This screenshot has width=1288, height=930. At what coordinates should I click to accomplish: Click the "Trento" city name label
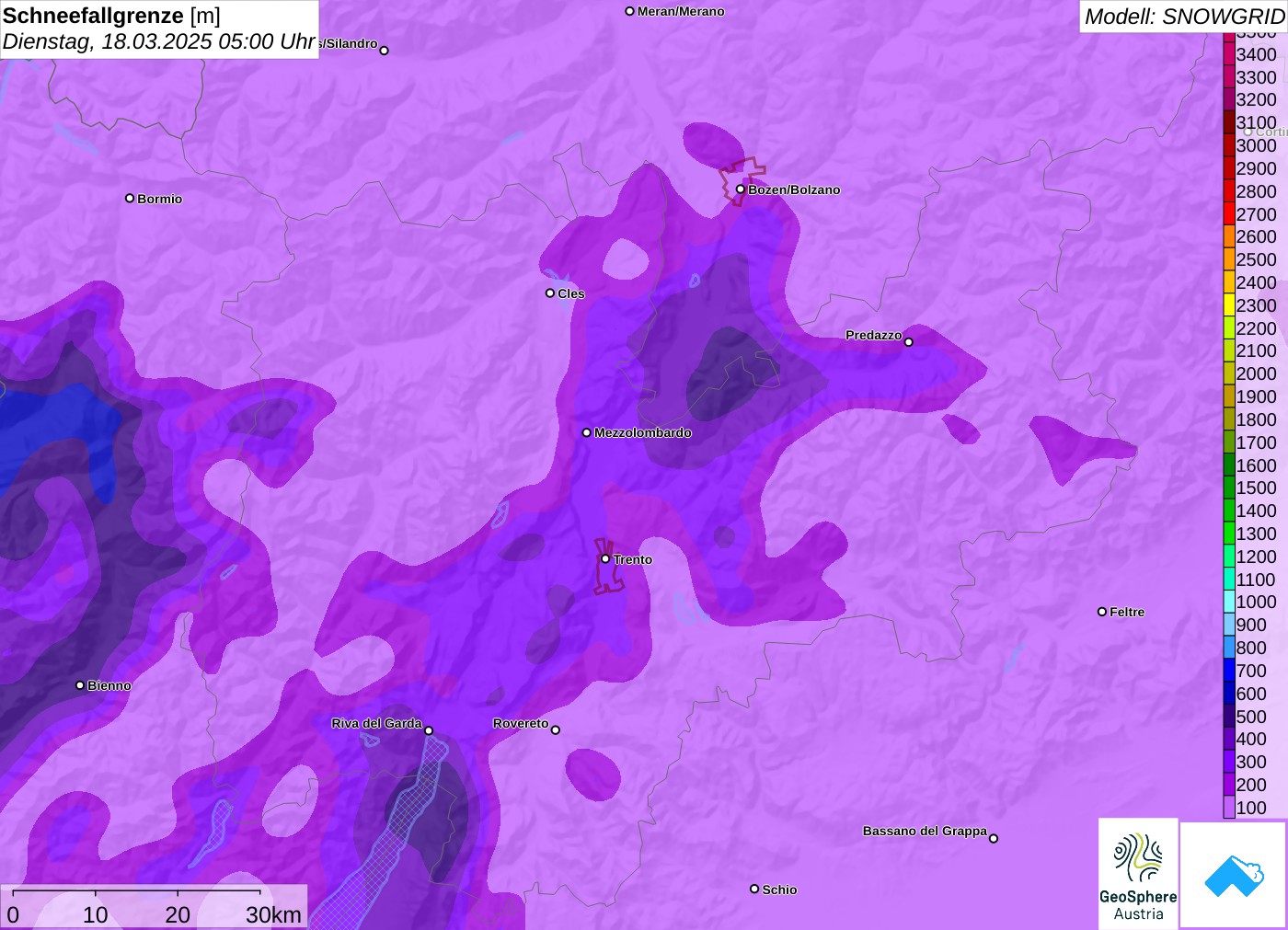[633, 559]
